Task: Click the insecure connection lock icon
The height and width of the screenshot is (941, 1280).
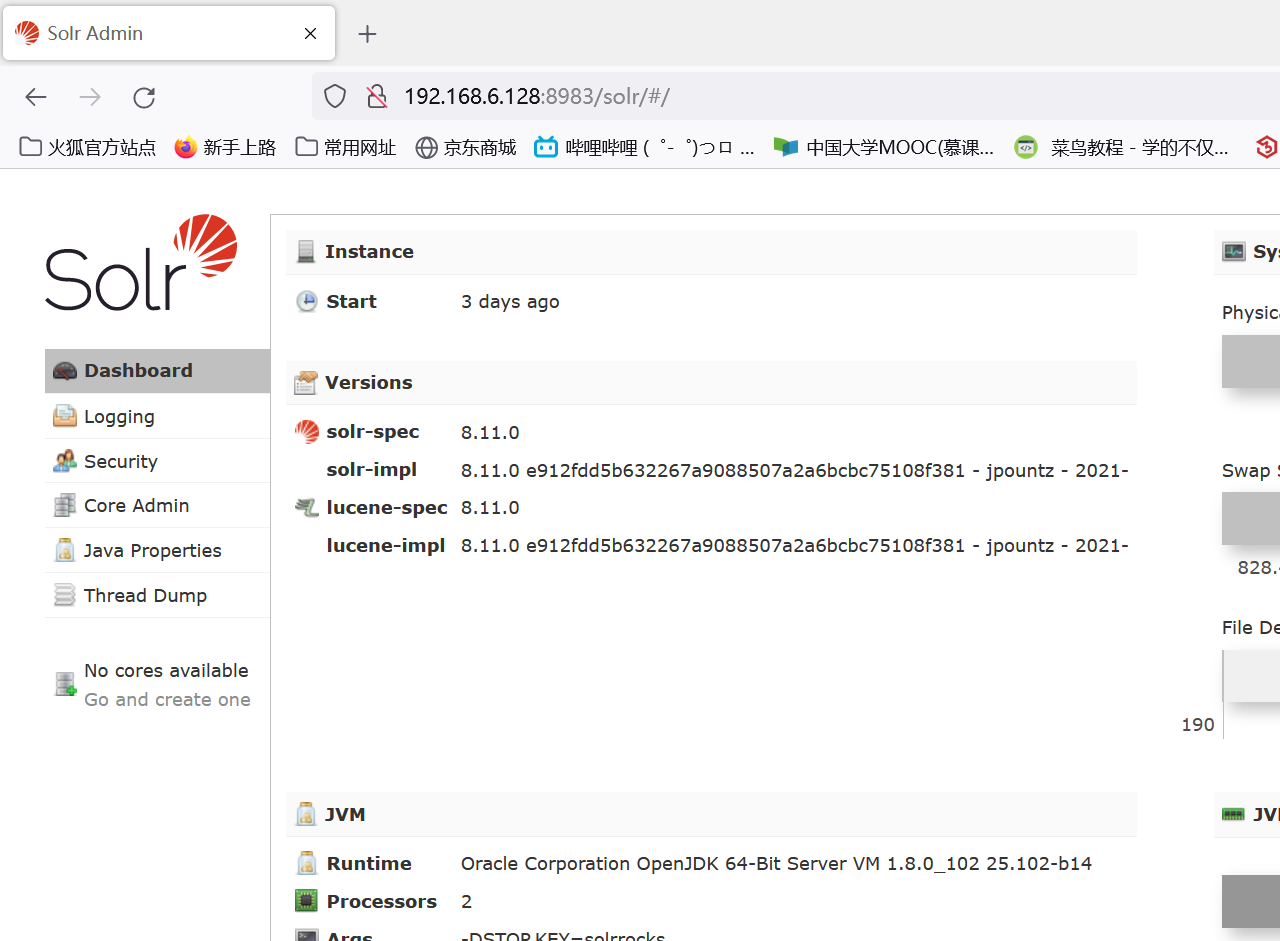Action: (377, 97)
